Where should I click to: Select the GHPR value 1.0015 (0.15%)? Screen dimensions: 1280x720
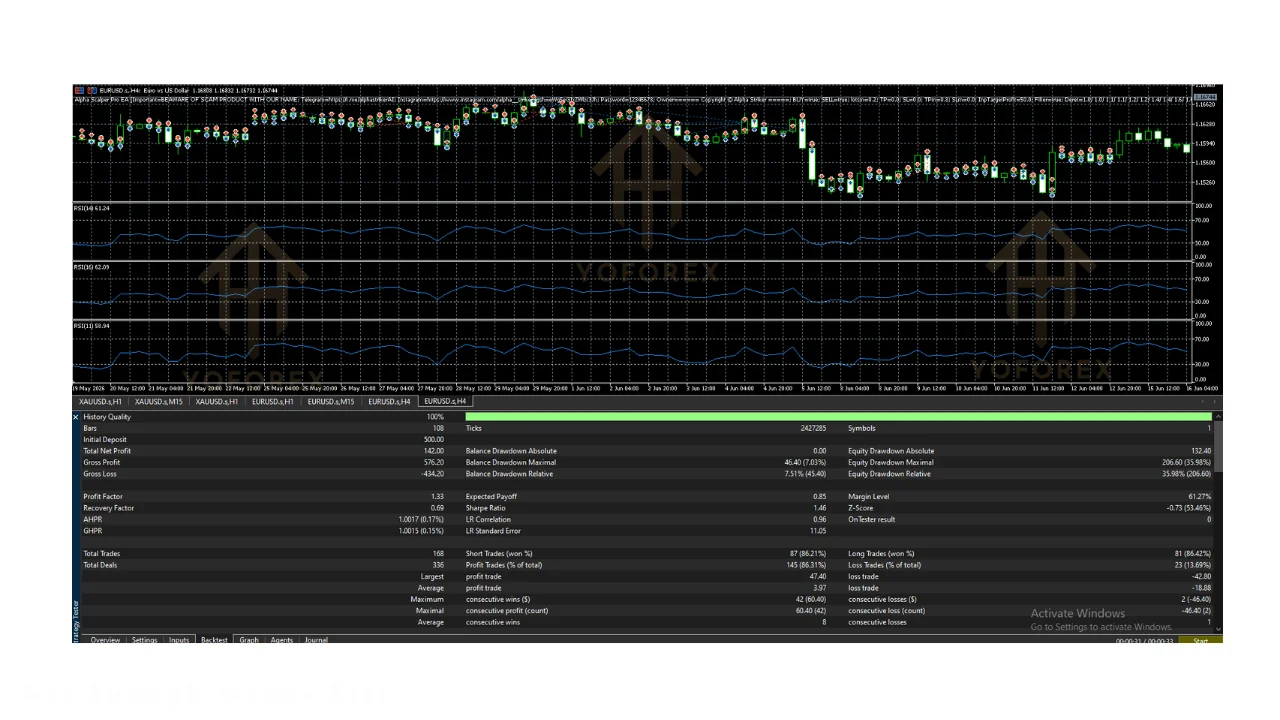tap(421, 531)
